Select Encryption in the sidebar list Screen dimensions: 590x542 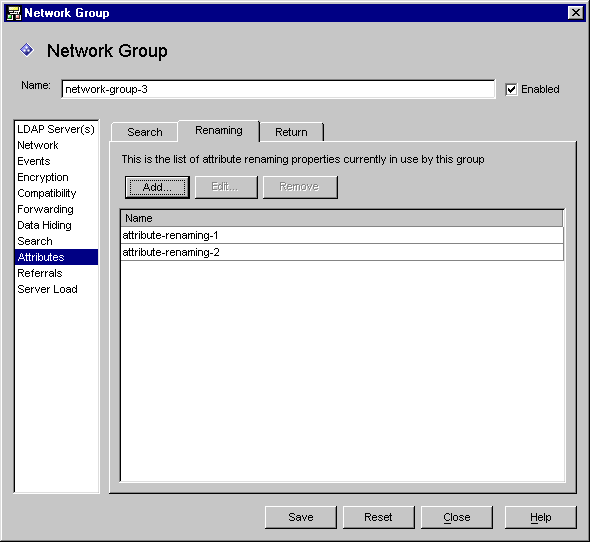[56, 177]
